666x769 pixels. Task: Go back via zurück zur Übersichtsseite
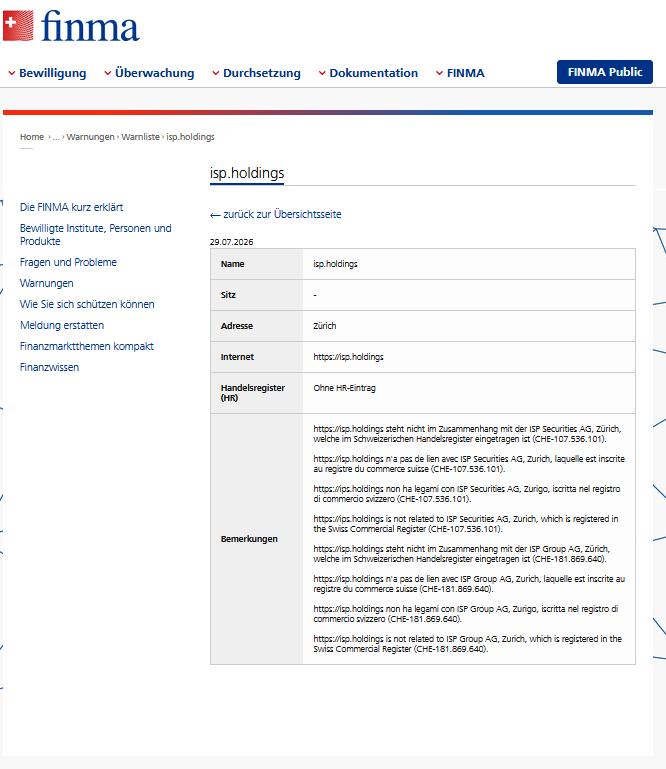coord(276,214)
